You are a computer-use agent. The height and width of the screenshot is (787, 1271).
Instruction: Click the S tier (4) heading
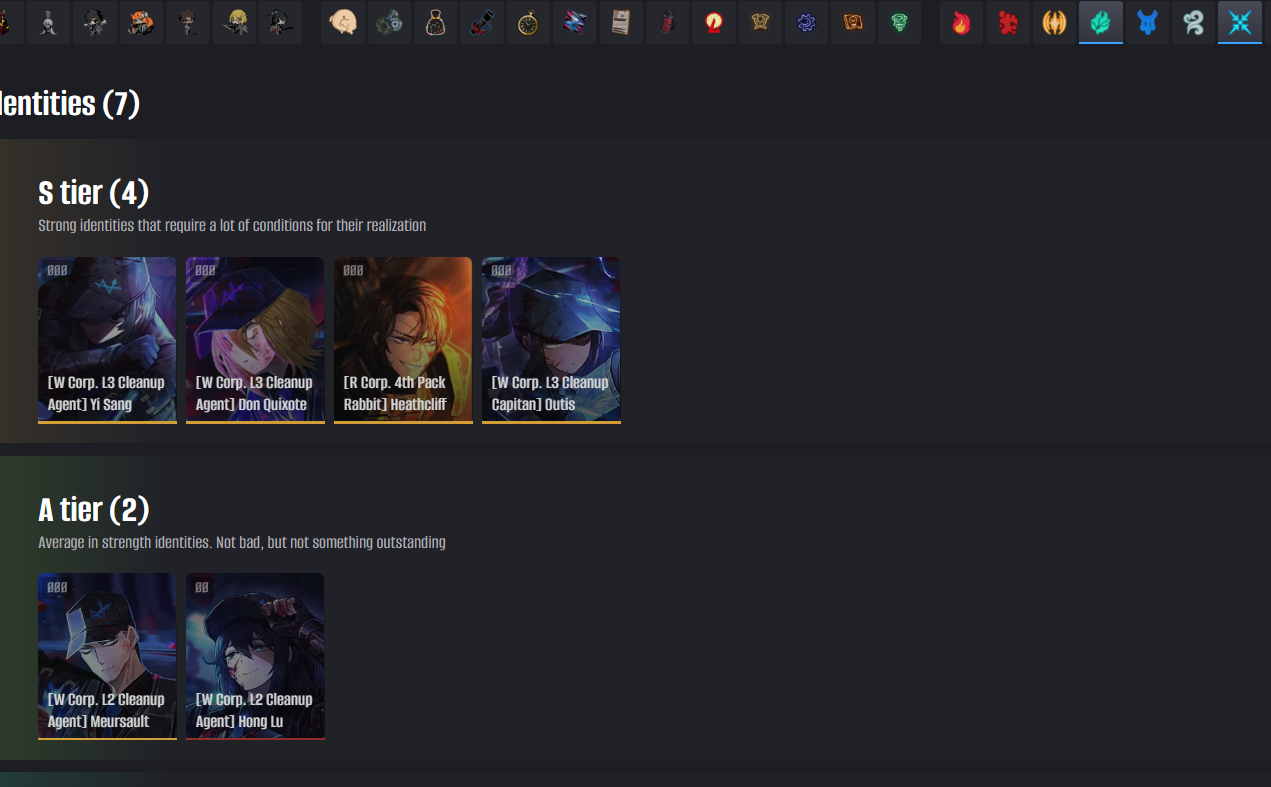click(94, 193)
